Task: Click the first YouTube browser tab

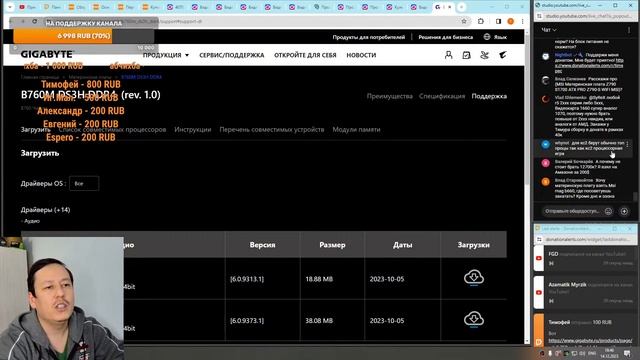Action: [28, 7]
